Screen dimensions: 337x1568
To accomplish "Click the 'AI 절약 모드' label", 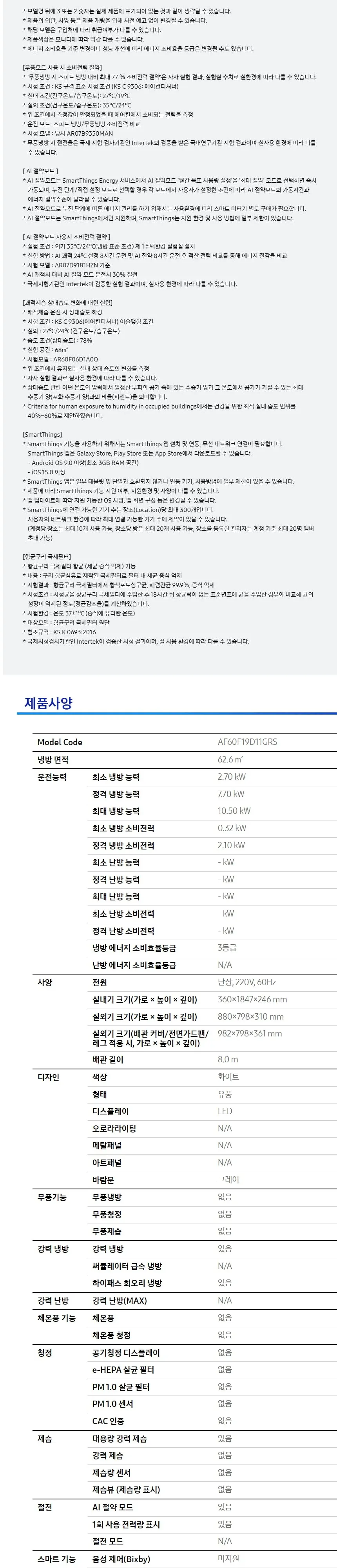I will pyautogui.click(x=112, y=1507).
